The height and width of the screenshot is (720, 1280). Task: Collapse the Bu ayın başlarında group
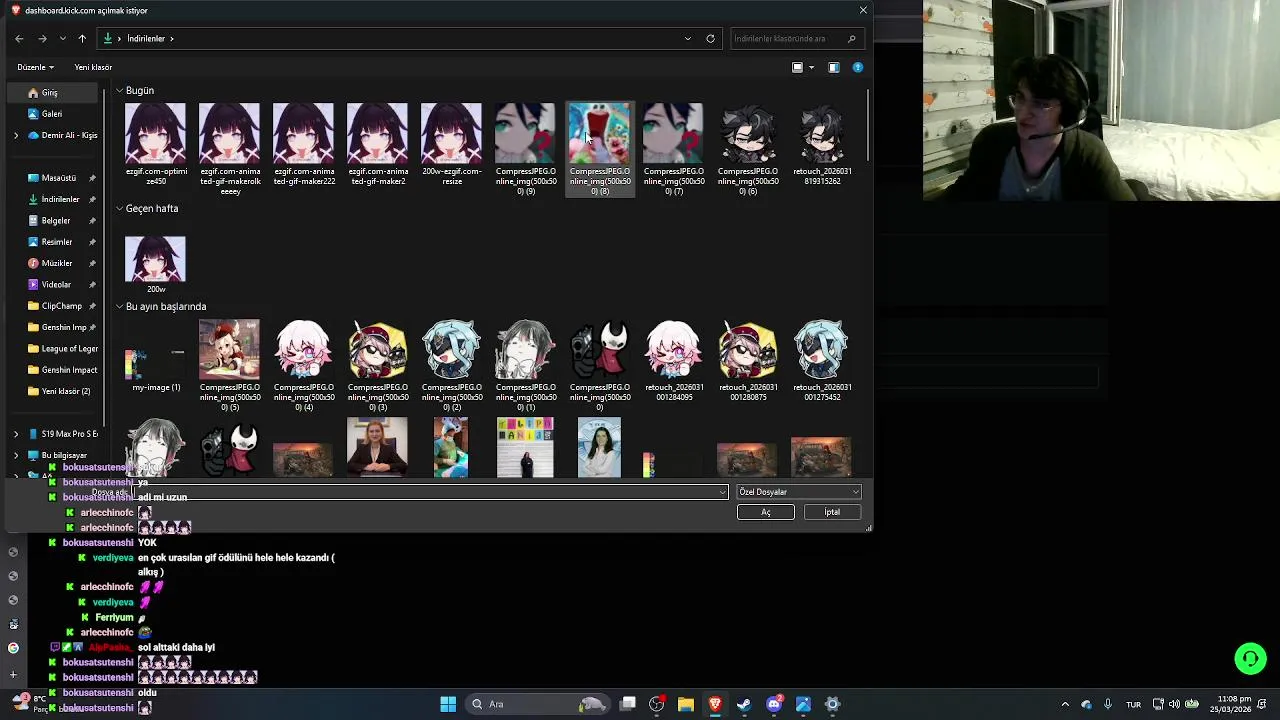[119, 306]
